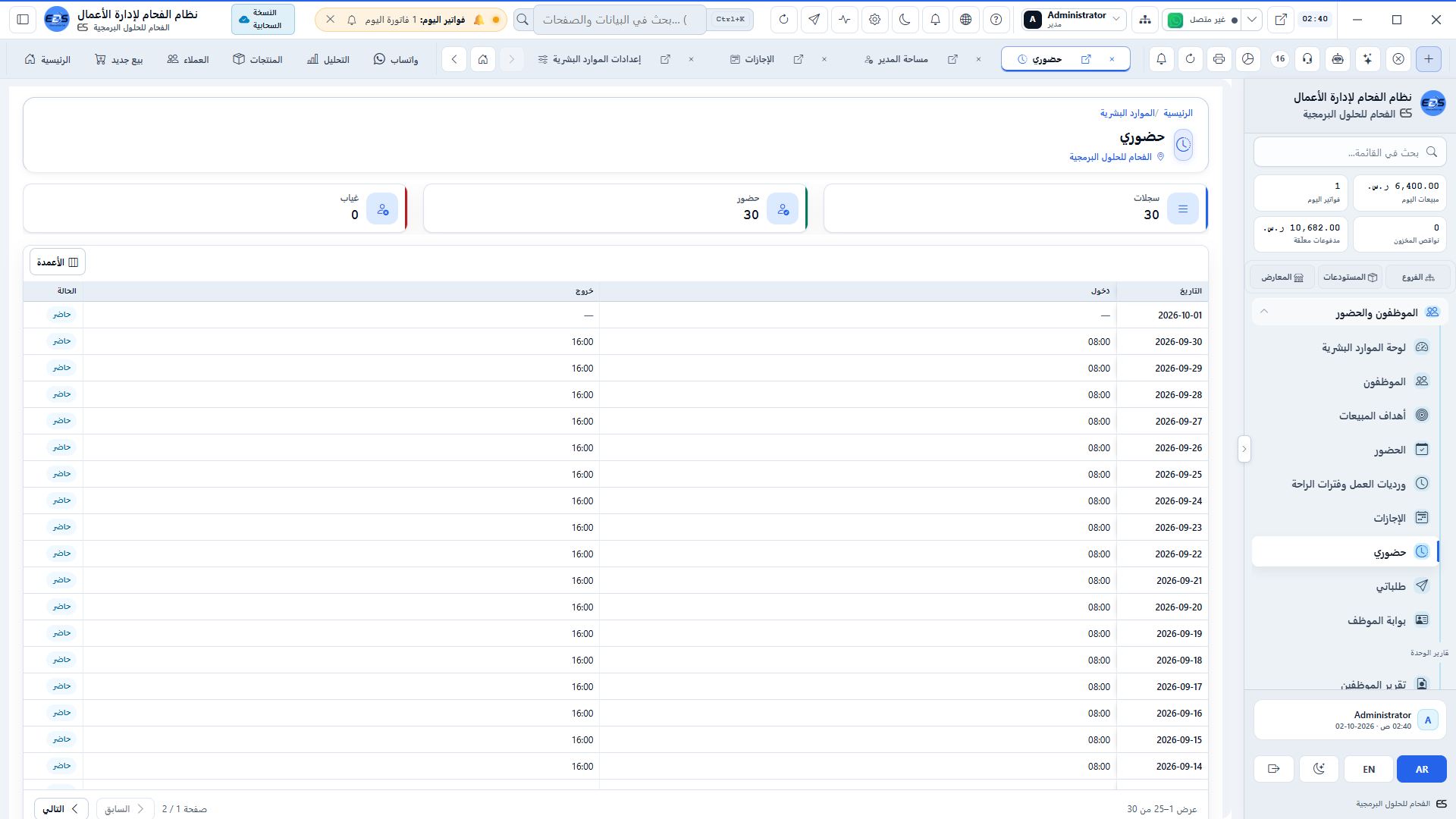Open the بيع جديد new sale menu

pyautogui.click(x=118, y=59)
